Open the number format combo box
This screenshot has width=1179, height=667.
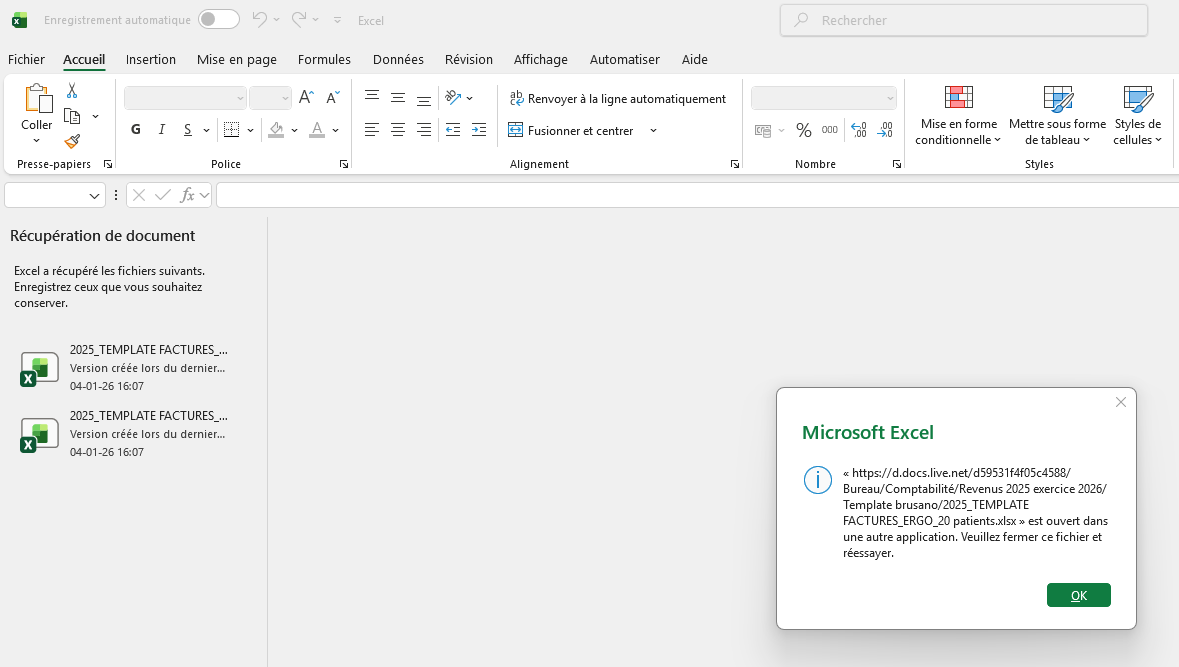tap(824, 98)
